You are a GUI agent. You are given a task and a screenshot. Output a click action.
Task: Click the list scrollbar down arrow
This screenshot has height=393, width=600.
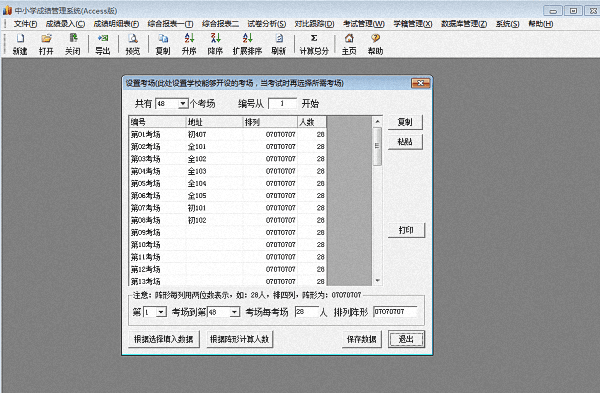tap(377, 280)
